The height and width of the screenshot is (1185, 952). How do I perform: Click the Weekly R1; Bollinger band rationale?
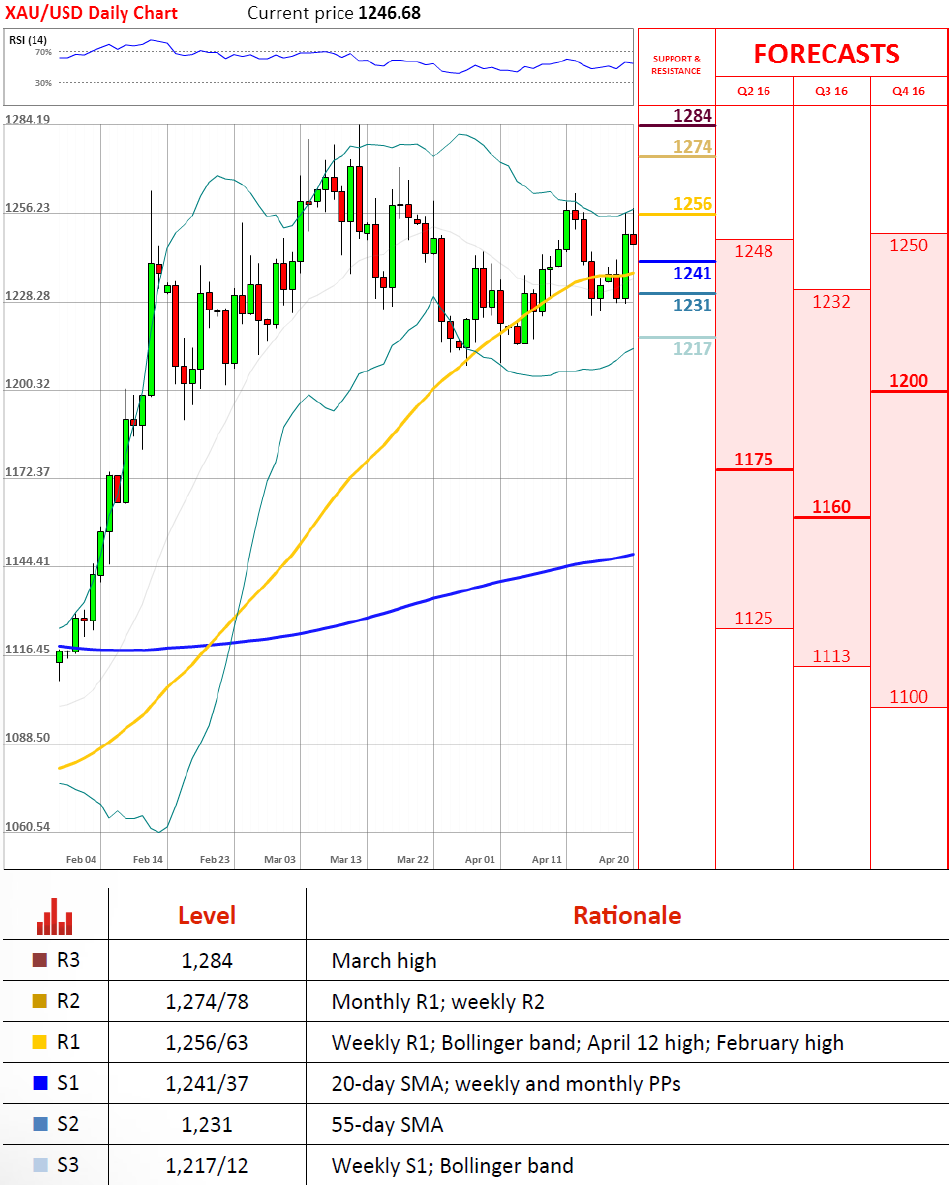click(x=587, y=1043)
